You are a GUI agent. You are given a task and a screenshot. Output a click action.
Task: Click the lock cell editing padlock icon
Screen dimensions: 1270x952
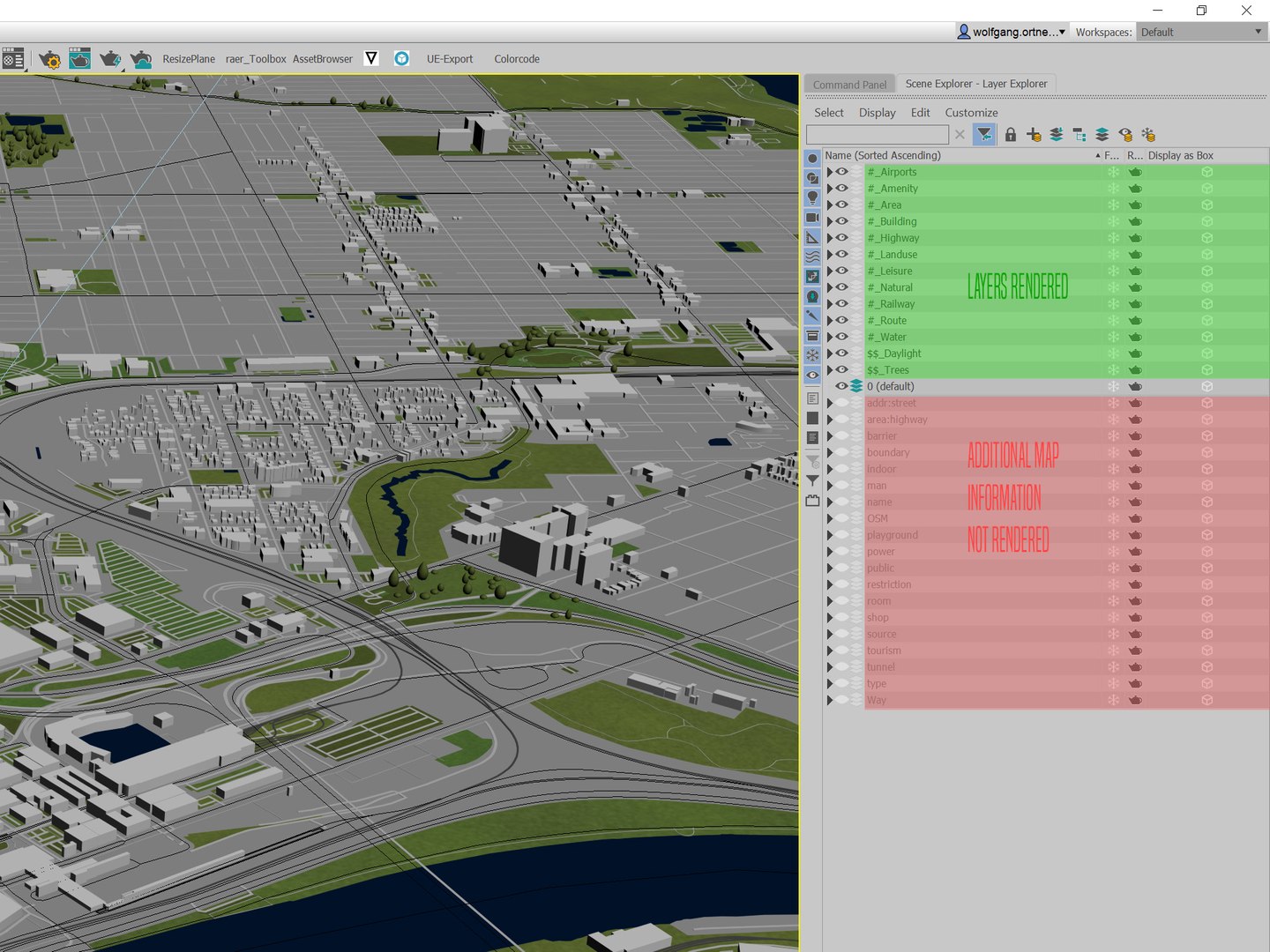pyautogui.click(x=1011, y=134)
